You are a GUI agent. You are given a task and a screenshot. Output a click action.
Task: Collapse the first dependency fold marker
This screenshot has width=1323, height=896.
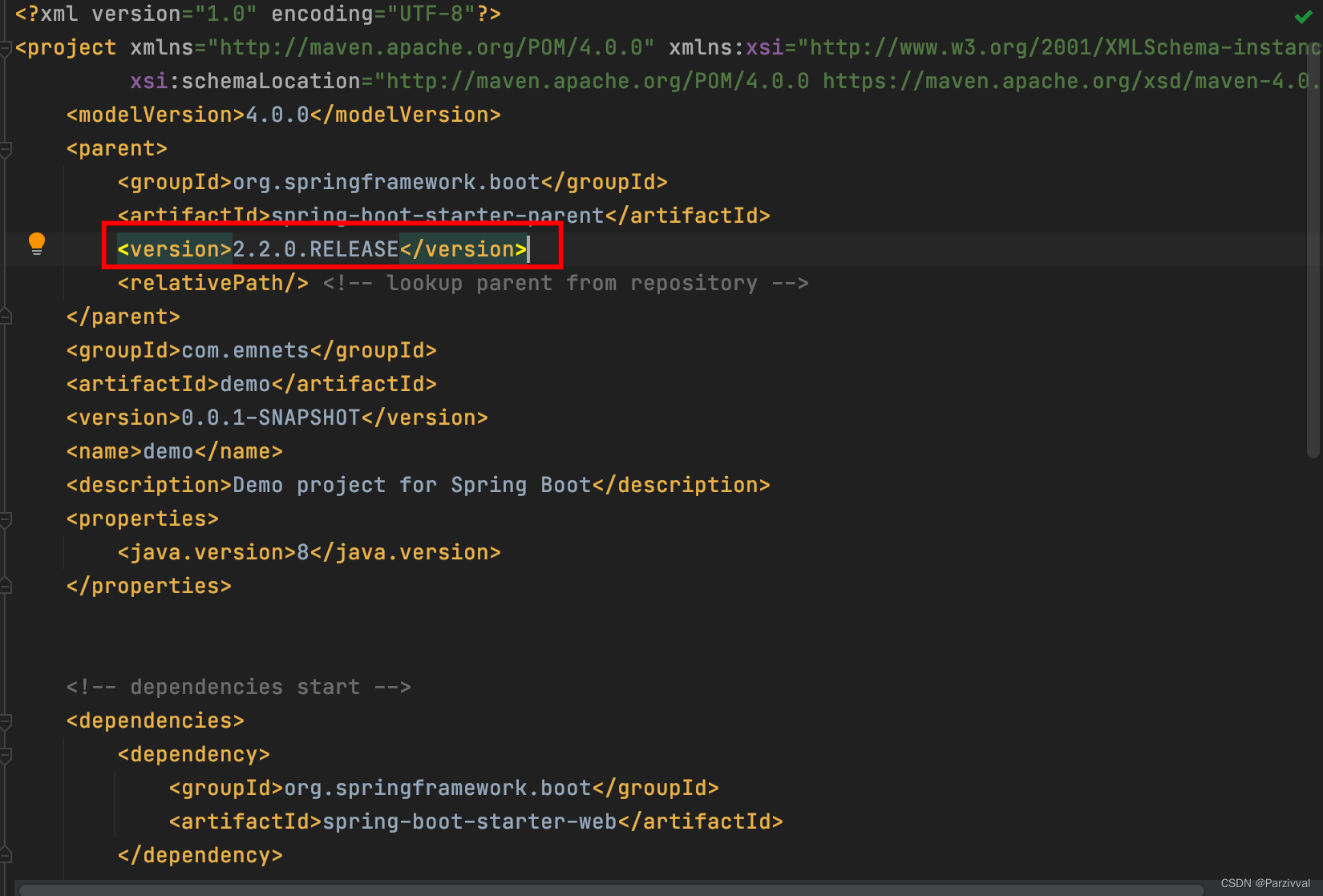[x=6, y=756]
